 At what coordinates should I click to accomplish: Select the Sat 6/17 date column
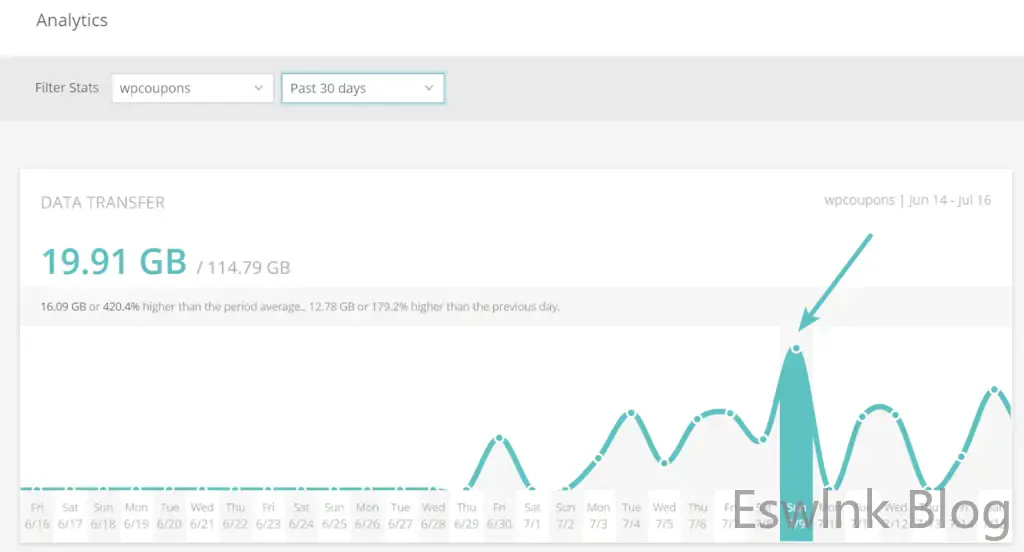[70, 515]
